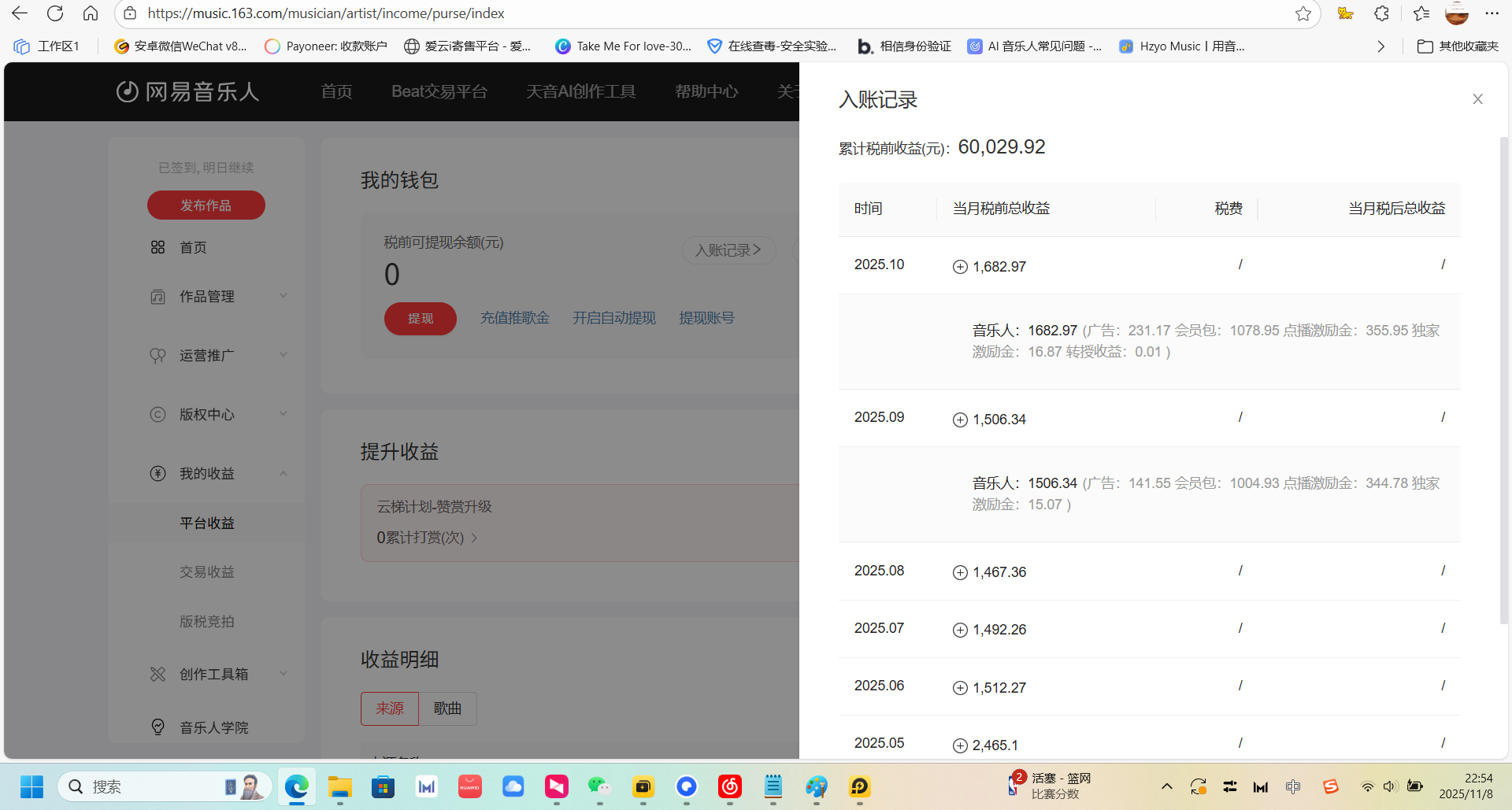Launch Microsoft Edge from the taskbar
Viewport: 1512px width, 810px height.
[x=296, y=786]
